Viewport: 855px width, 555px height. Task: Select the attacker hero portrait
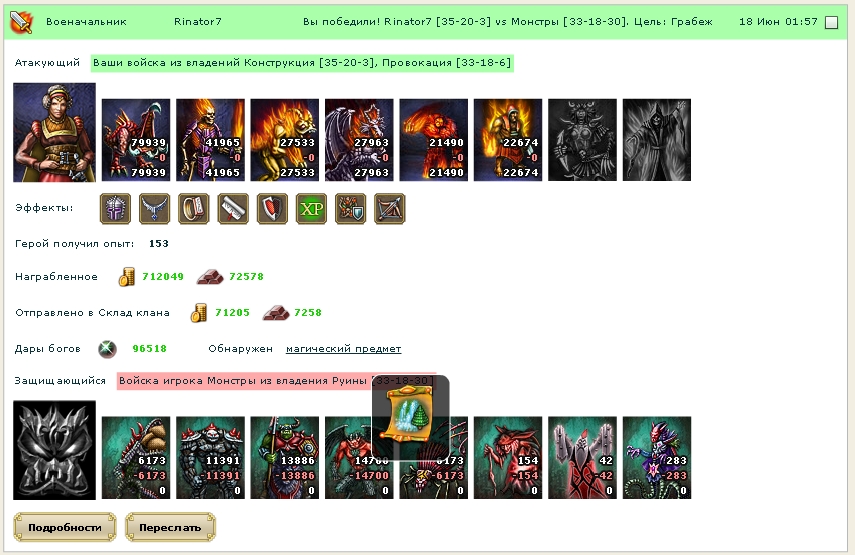55,132
